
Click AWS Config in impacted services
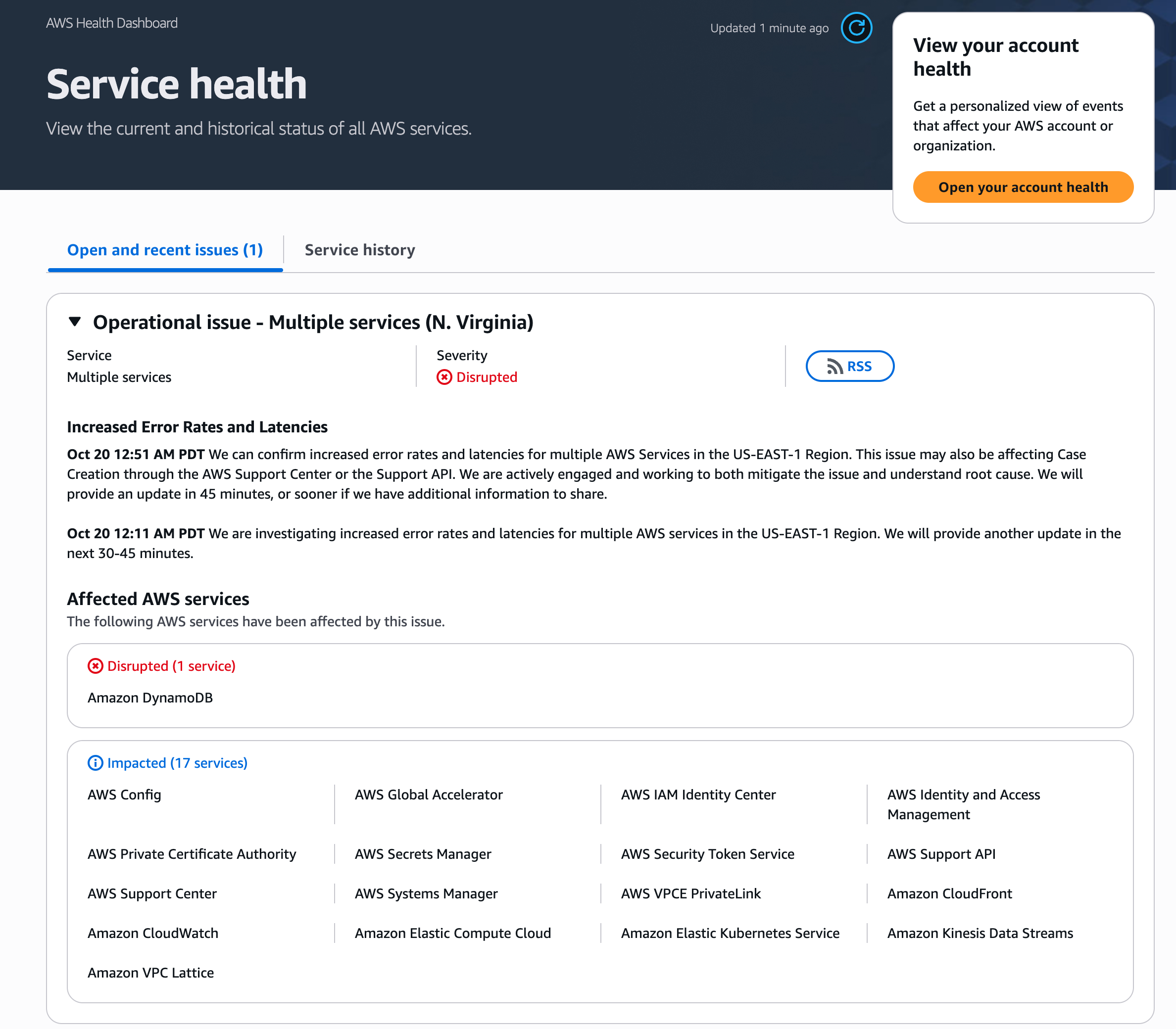[x=124, y=795]
